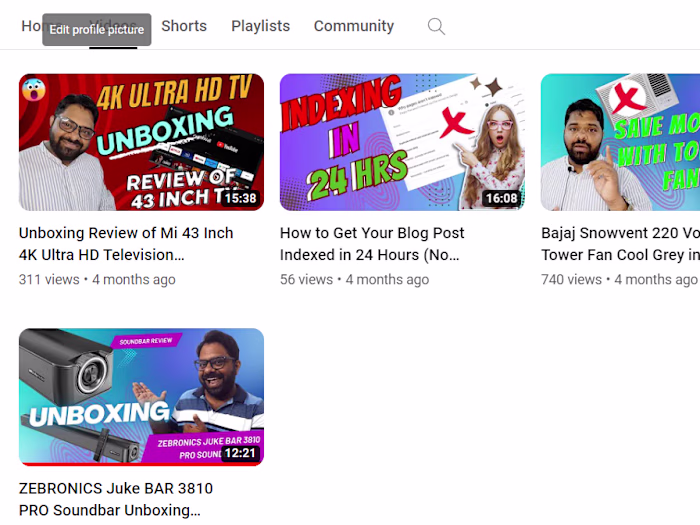
Task: Click title 'How to Get Your Blog Post Indexed'
Action: (372, 244)
